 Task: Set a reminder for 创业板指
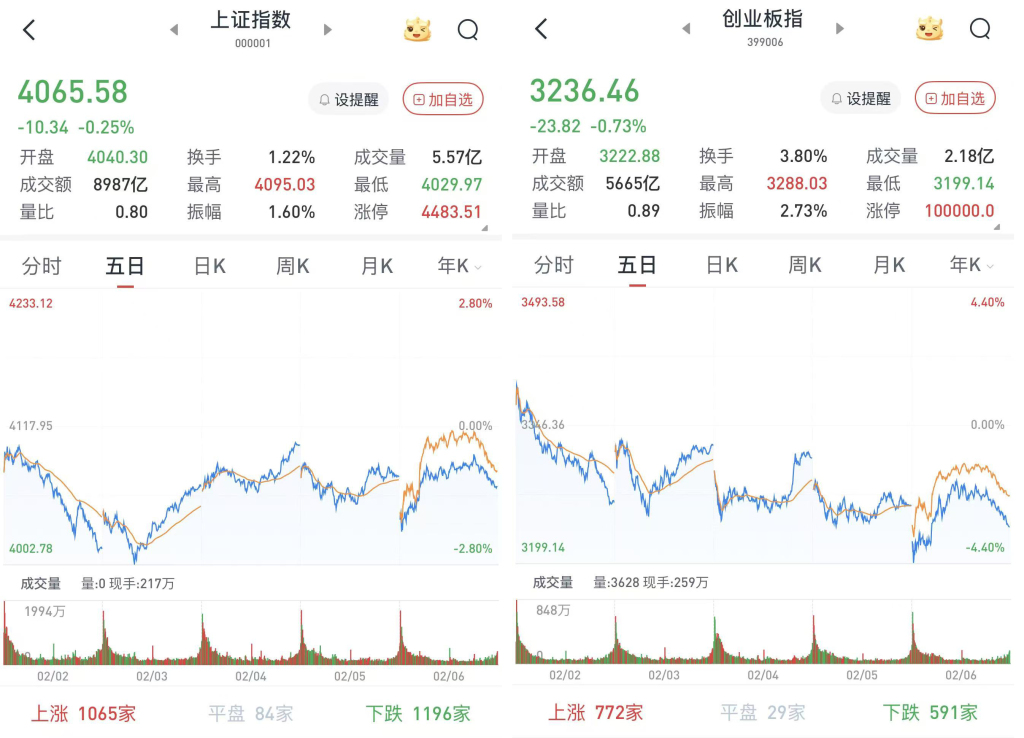pyautogui.click(x=861, y=99)
